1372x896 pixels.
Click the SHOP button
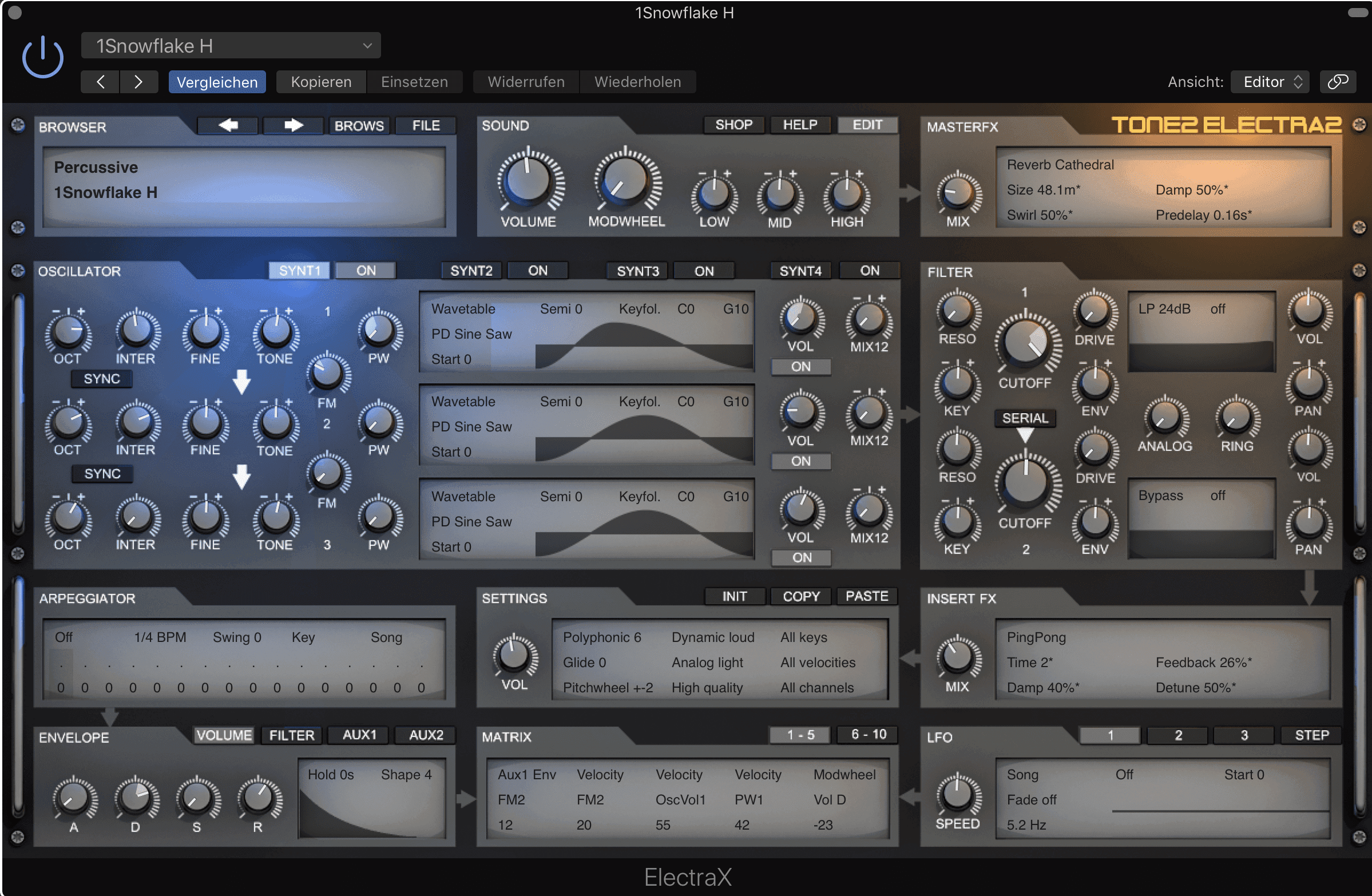(733, 125)
